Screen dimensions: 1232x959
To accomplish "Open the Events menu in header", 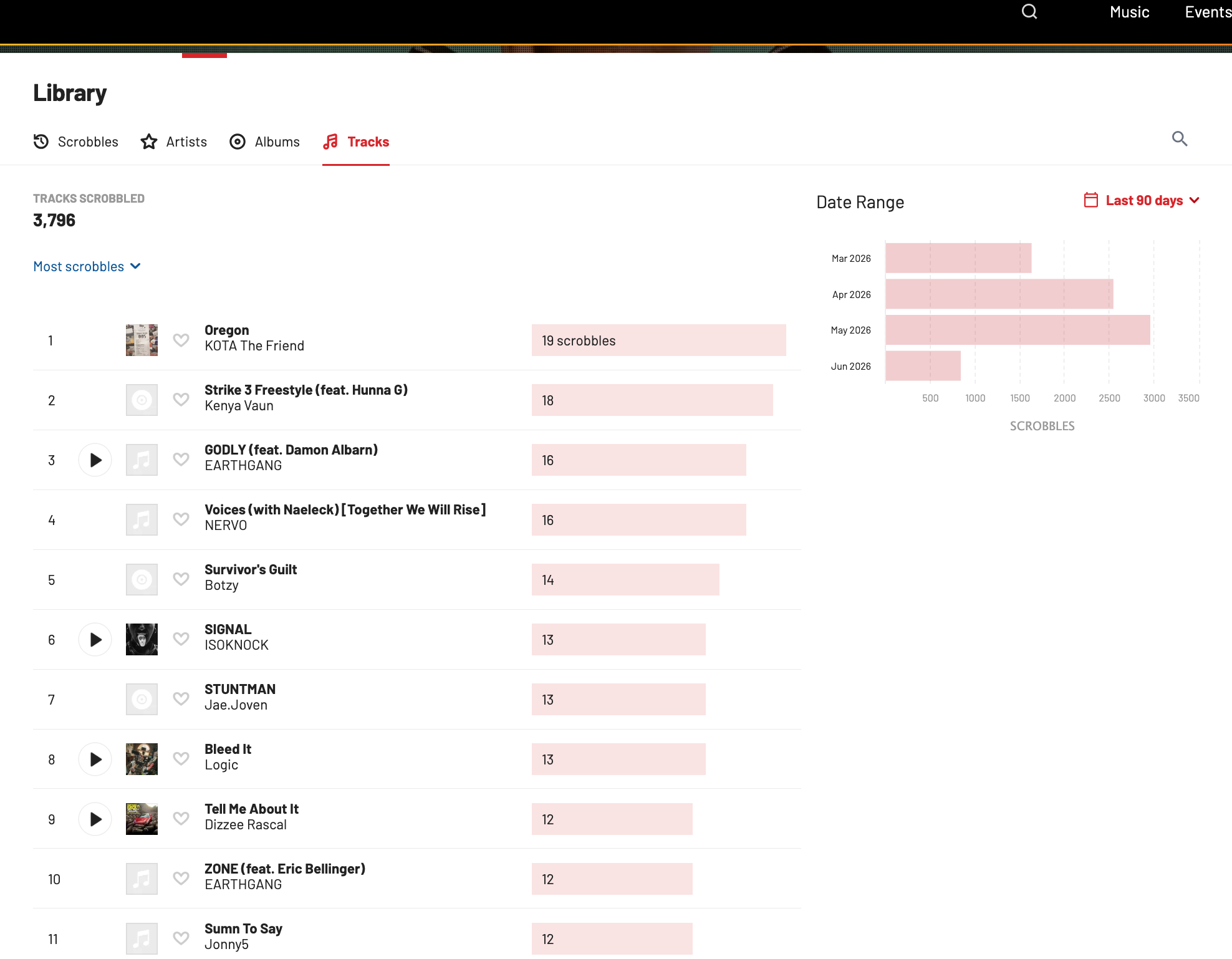I will coord(1208,12).
